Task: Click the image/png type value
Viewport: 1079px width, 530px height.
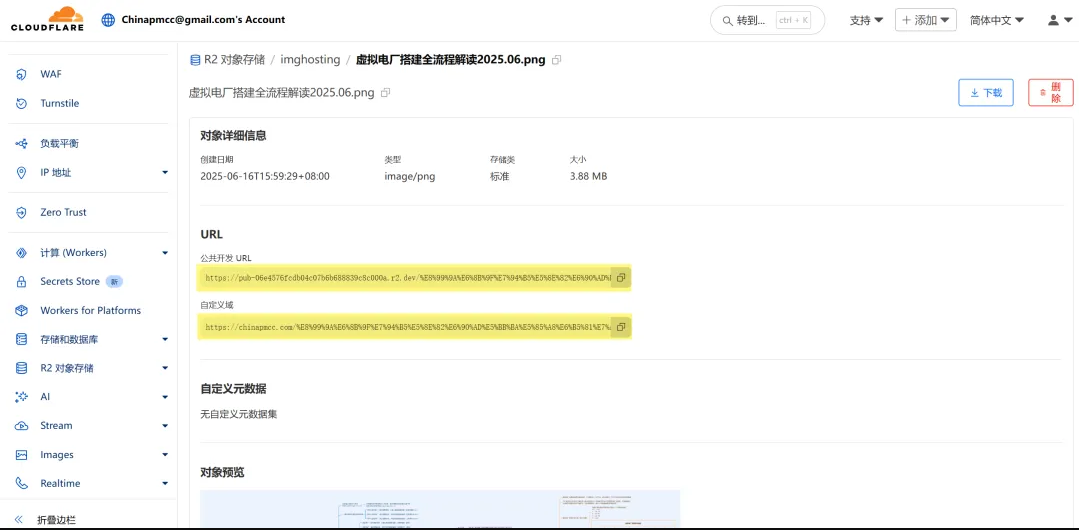Action: pos(409,176)
